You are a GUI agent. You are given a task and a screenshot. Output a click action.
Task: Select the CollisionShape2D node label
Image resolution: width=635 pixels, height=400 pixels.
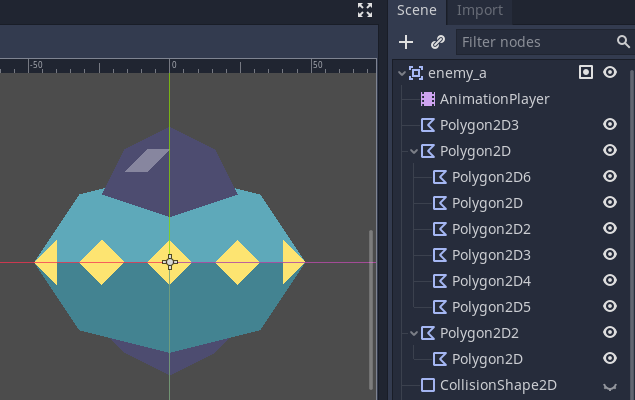[498, 385]
